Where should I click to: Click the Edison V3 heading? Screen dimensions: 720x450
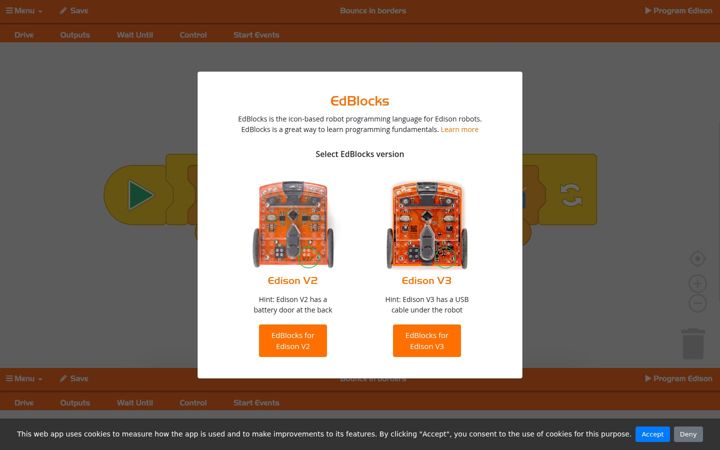point(427,281)
